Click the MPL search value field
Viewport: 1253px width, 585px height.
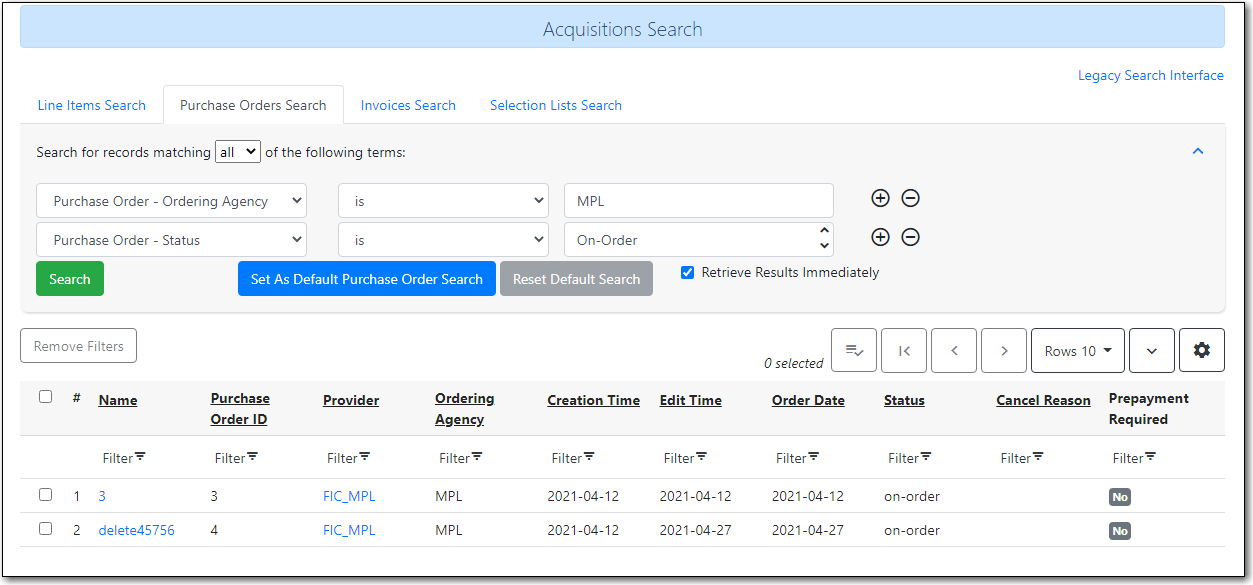tap(698, 200)
